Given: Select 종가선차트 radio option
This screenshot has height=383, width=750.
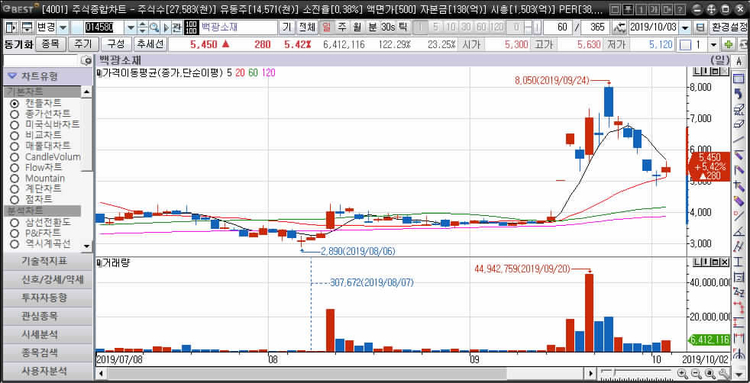Looking at the screenshot, I should click(x=14, y=114).
